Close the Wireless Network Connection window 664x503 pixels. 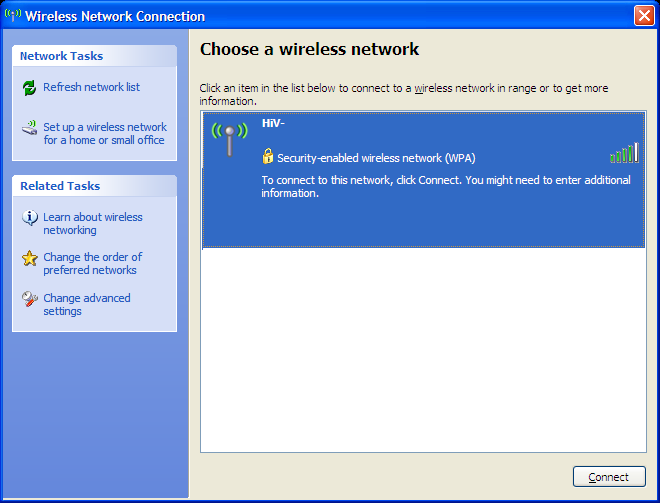tap(644, 16)
